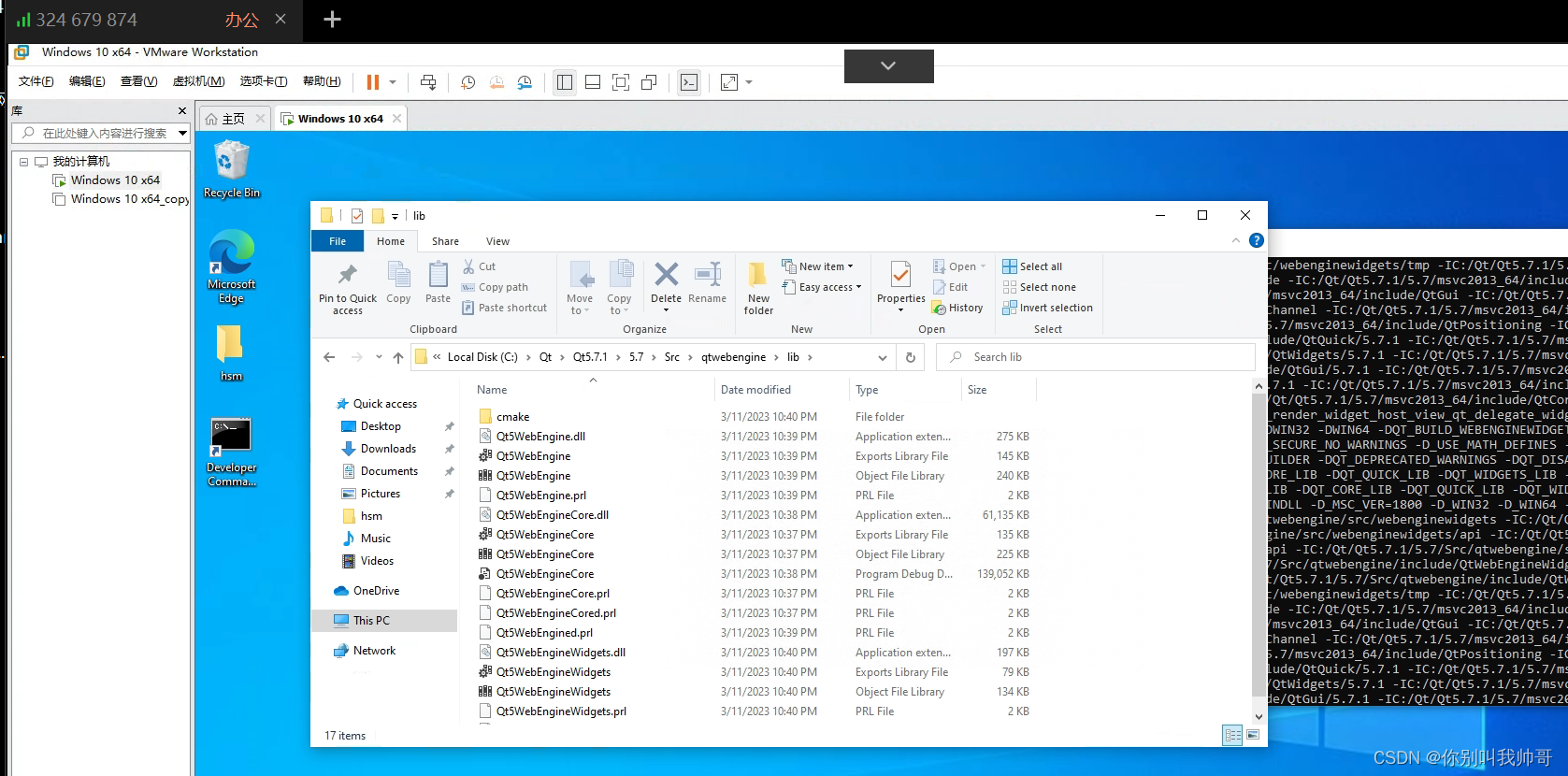Click the Refresh button beside address bar

click(x=911, y=357)
